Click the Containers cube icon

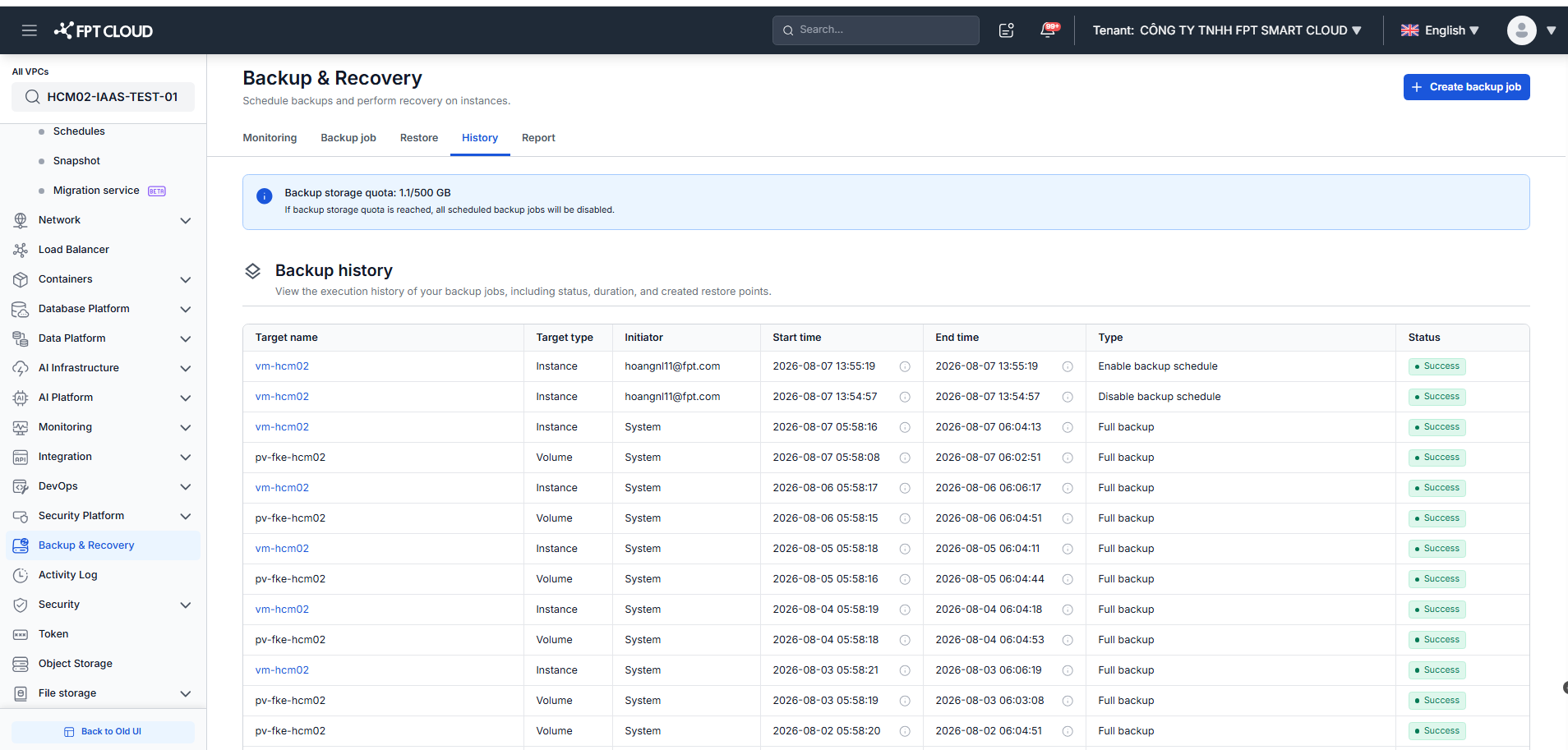(x=21, y=279)
